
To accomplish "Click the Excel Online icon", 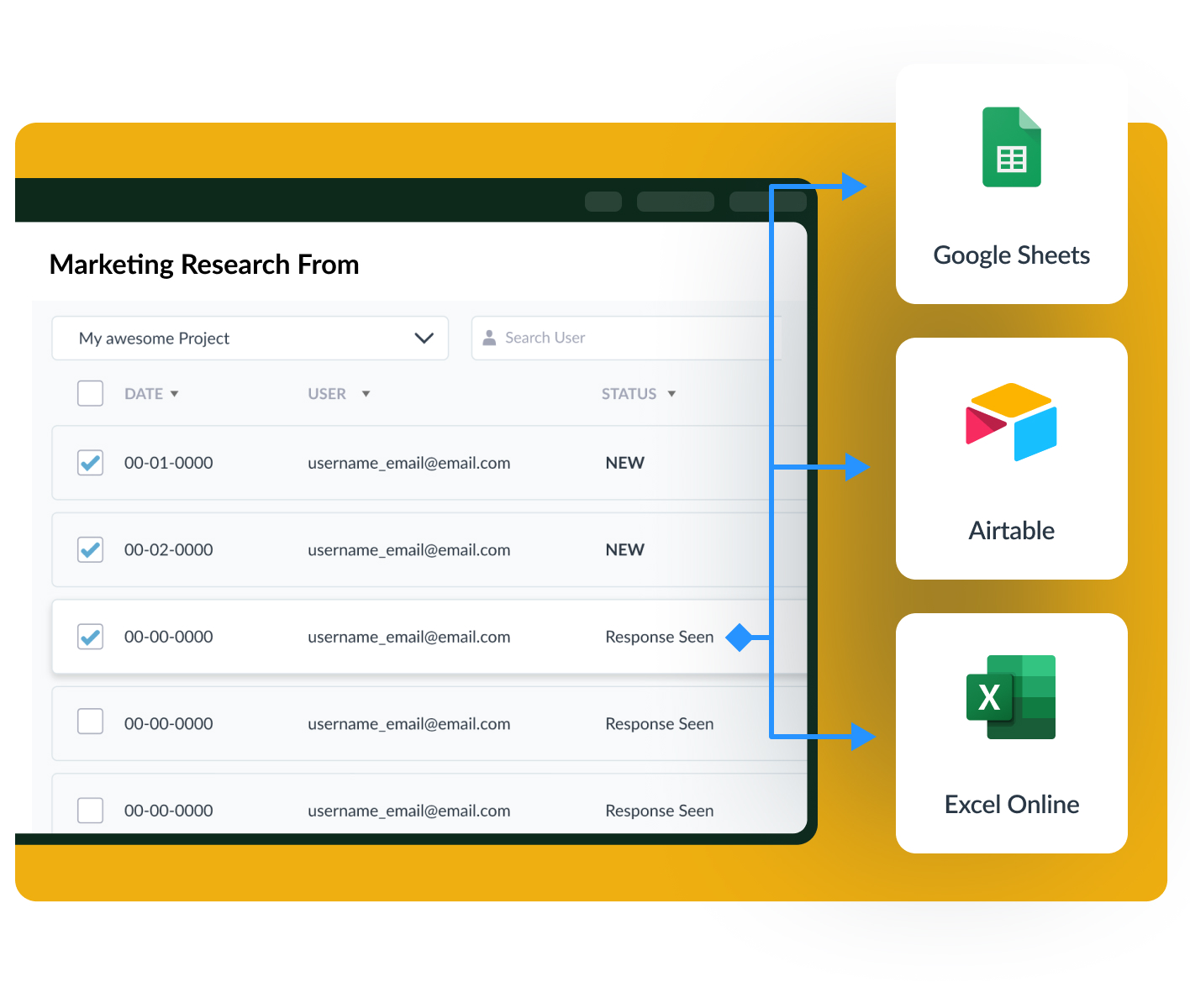I will coord(1011,696).
